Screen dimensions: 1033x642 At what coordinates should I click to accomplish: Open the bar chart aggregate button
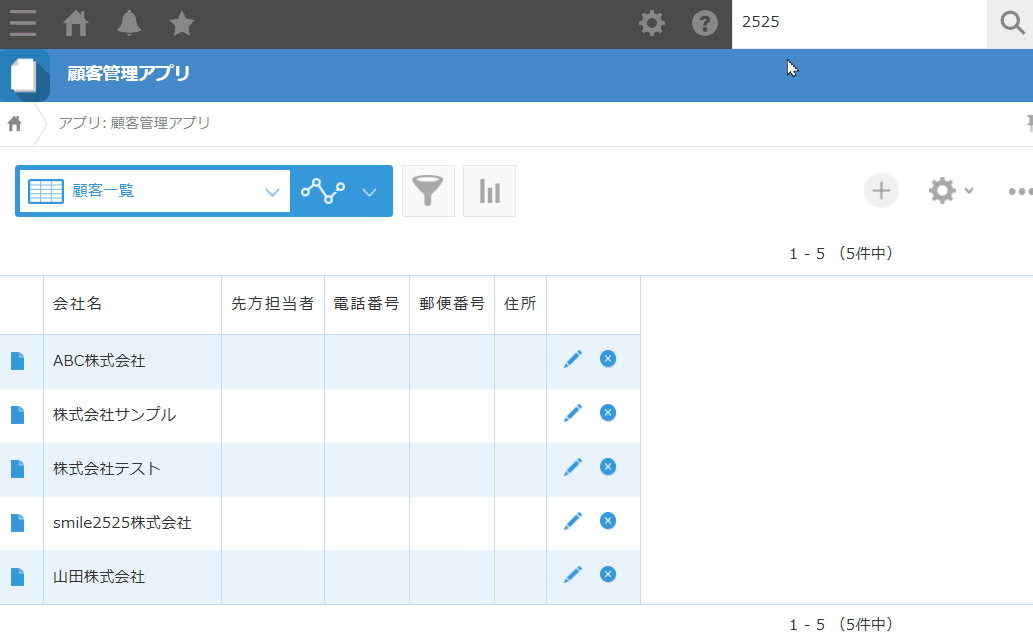[x=489, y=191]
